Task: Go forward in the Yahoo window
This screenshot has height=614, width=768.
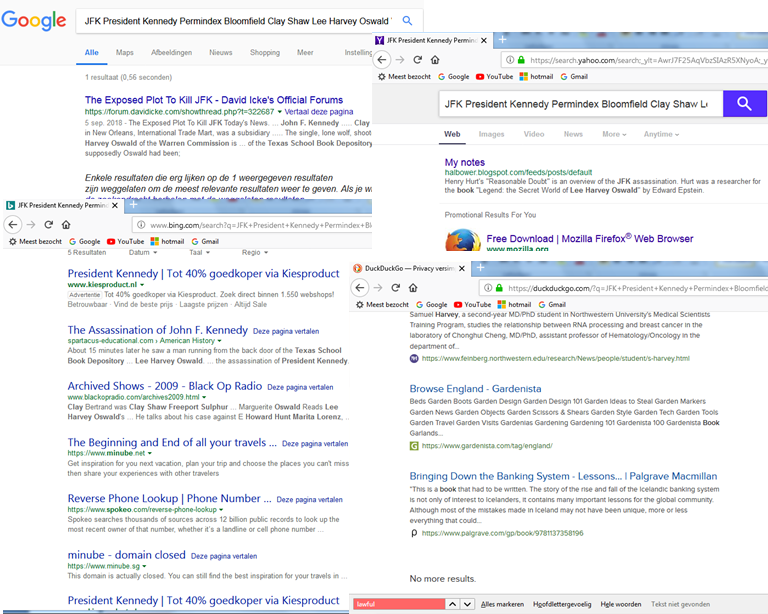Action: tap(400, 60)
